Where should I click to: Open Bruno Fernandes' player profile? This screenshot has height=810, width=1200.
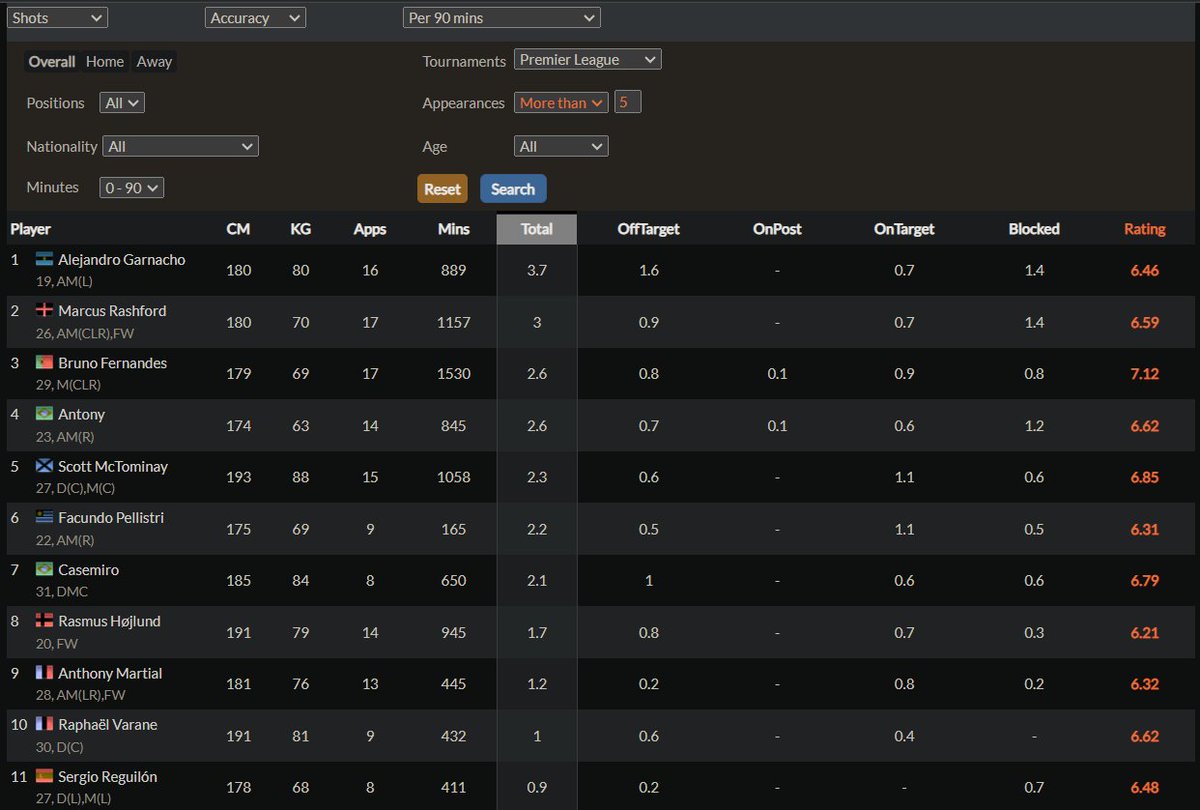click(x=112, y=363)
